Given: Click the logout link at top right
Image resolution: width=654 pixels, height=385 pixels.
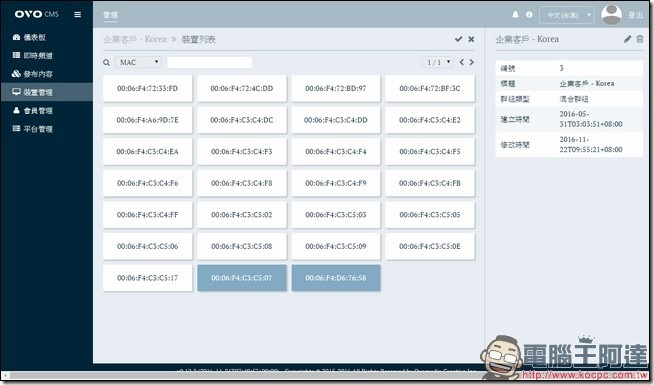Looking at the screenshot, I should pos(636,15).
